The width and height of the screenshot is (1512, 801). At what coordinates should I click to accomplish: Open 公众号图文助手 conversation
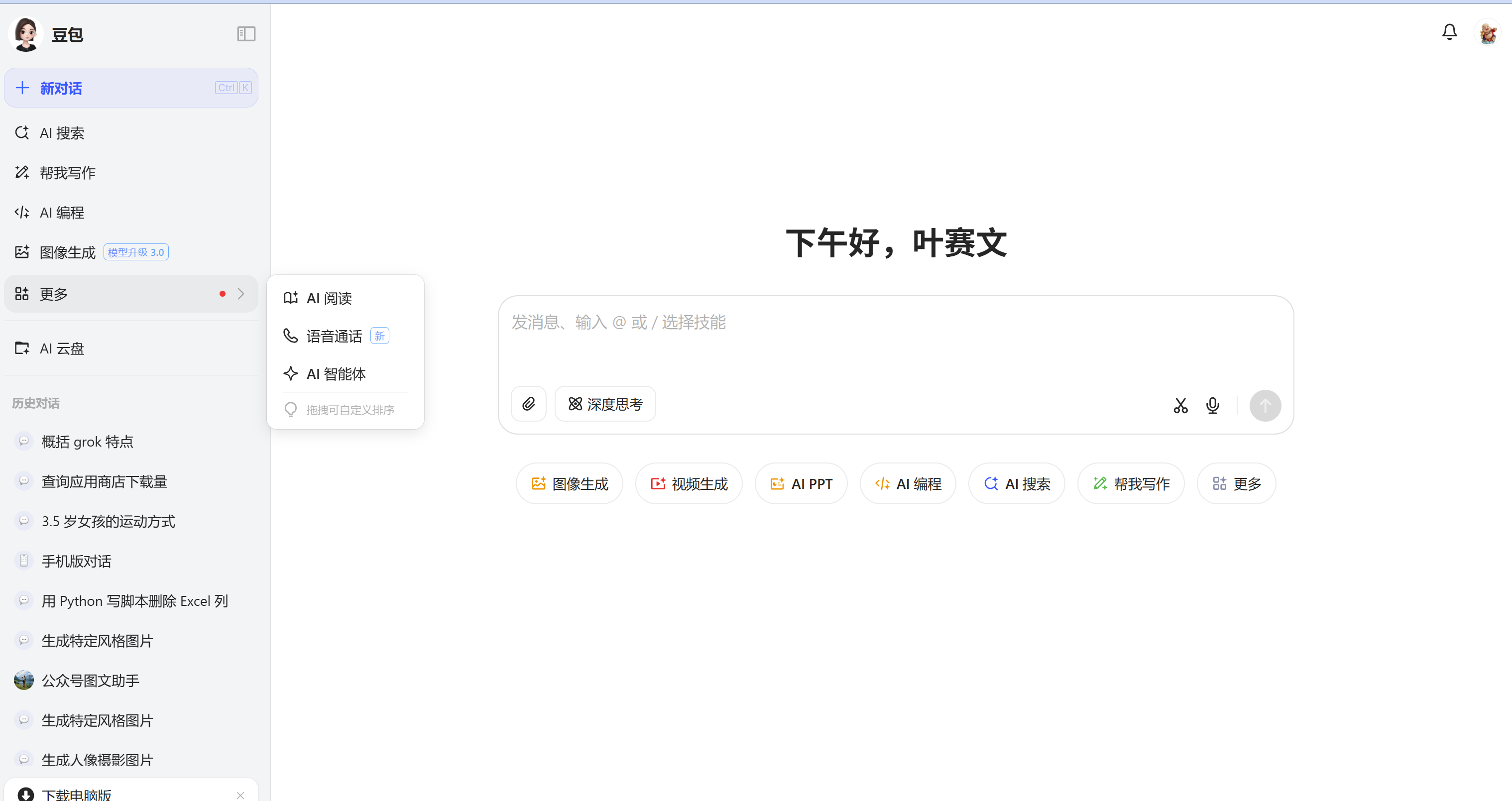click(x=131, y=681)
